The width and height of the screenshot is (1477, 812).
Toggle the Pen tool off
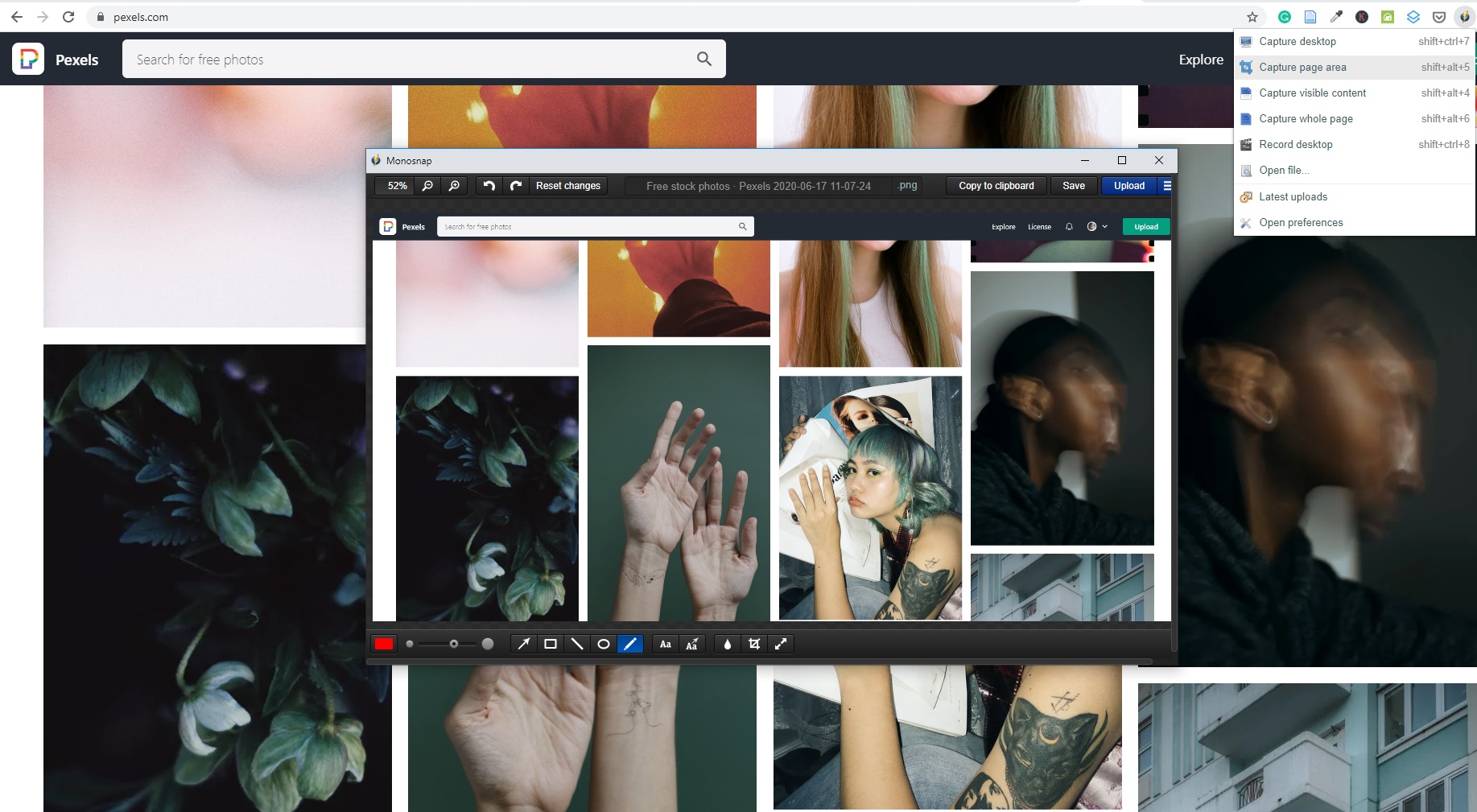click(x=631, y=644)
